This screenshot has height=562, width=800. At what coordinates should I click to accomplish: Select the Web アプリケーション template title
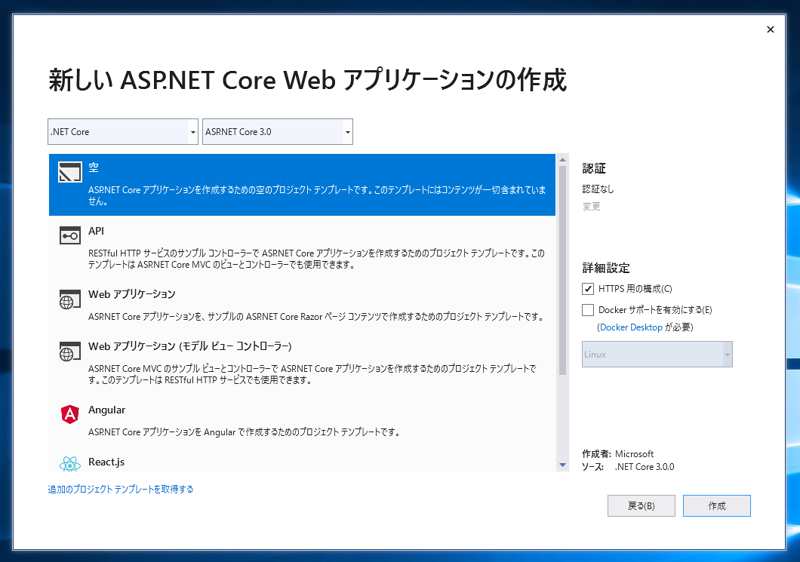pyautogui.click(x=132, y=294)
